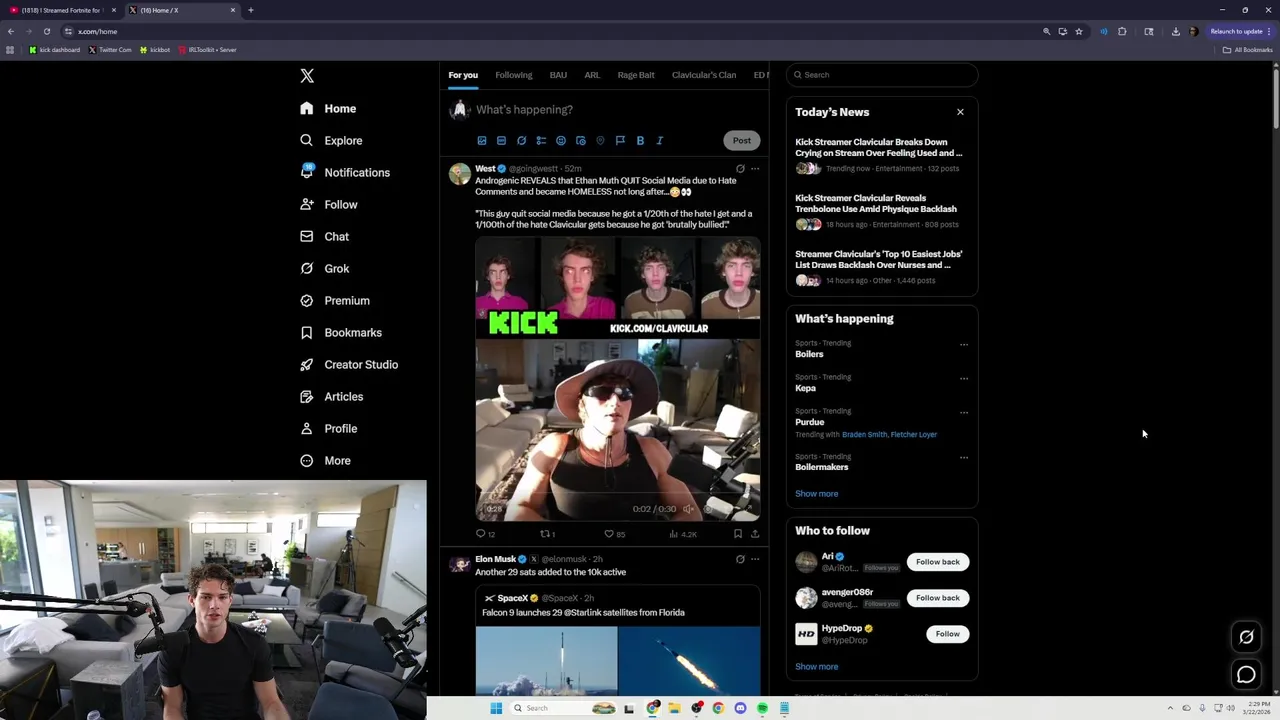Open Spotify from the taskbar

762,708
